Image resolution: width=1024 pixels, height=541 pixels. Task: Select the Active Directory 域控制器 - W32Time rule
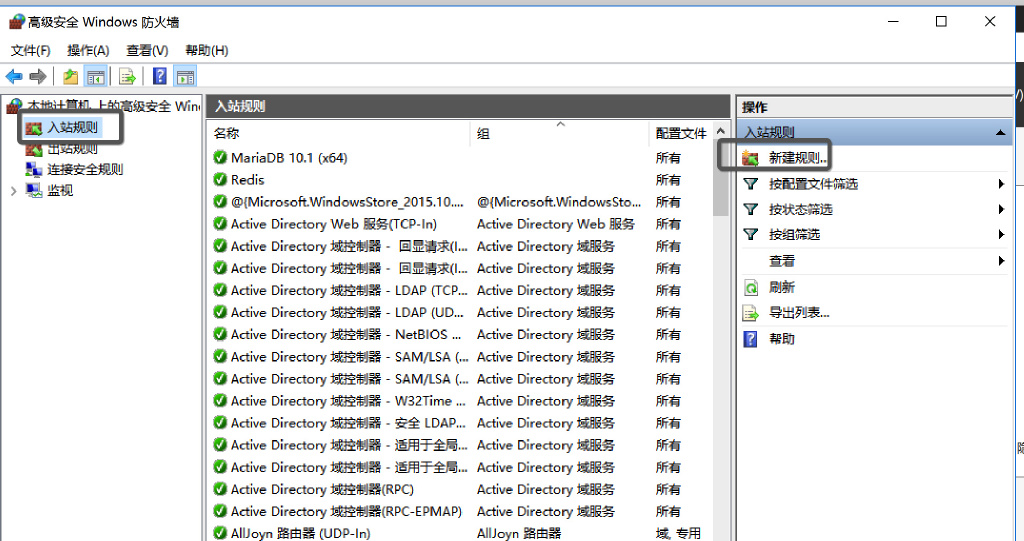348,401
